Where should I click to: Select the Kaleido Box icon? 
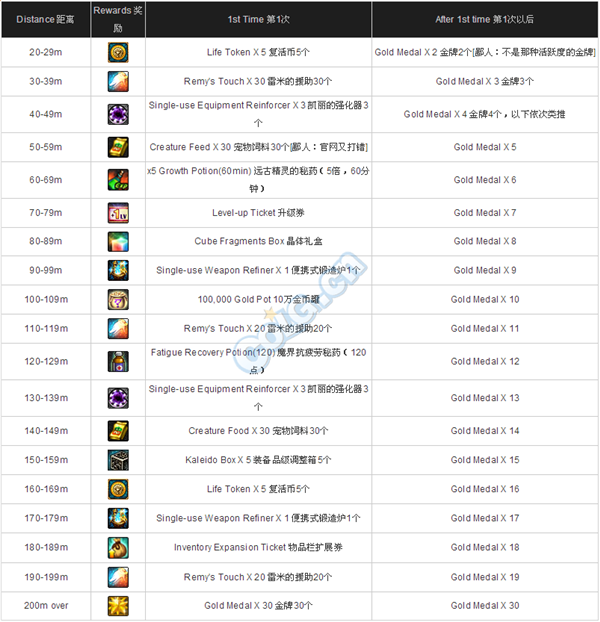(118, 460)
